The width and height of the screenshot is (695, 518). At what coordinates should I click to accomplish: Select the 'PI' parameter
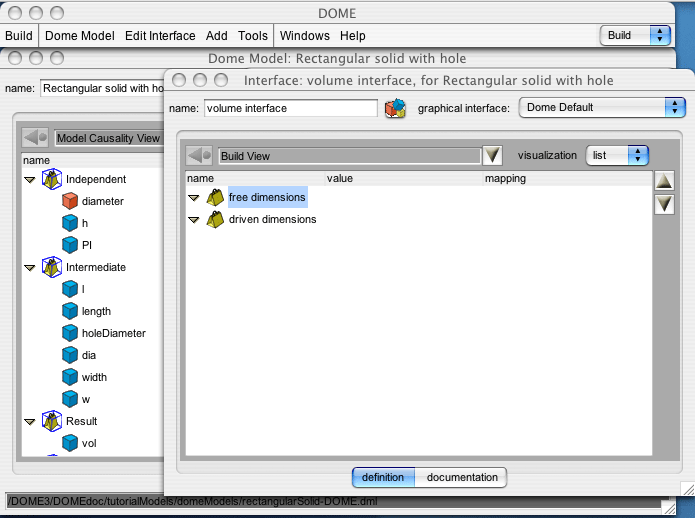click(87, 245)
